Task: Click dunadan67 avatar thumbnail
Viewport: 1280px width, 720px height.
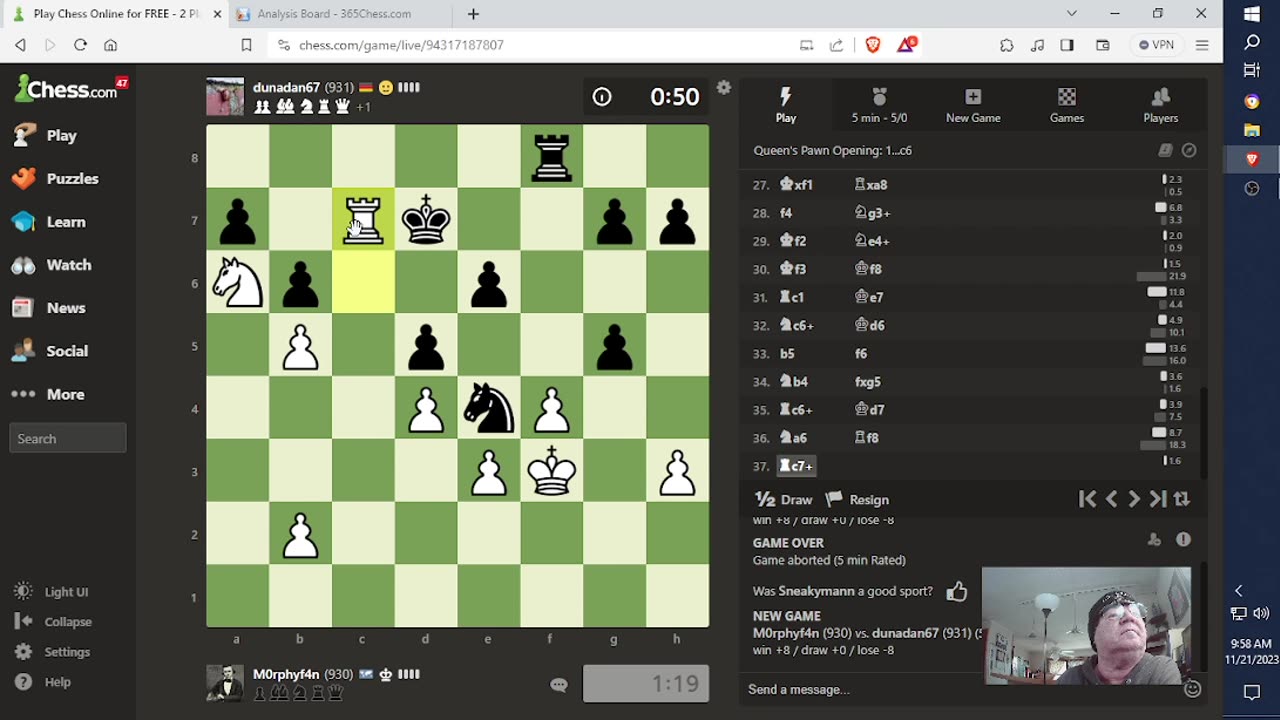Action: 225,97
